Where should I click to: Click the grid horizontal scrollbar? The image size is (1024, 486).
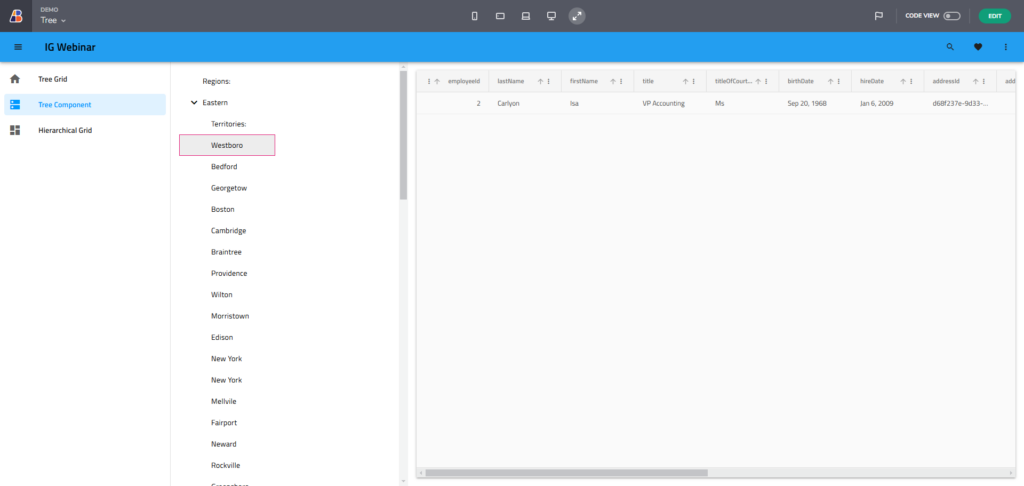coord(565,472)
